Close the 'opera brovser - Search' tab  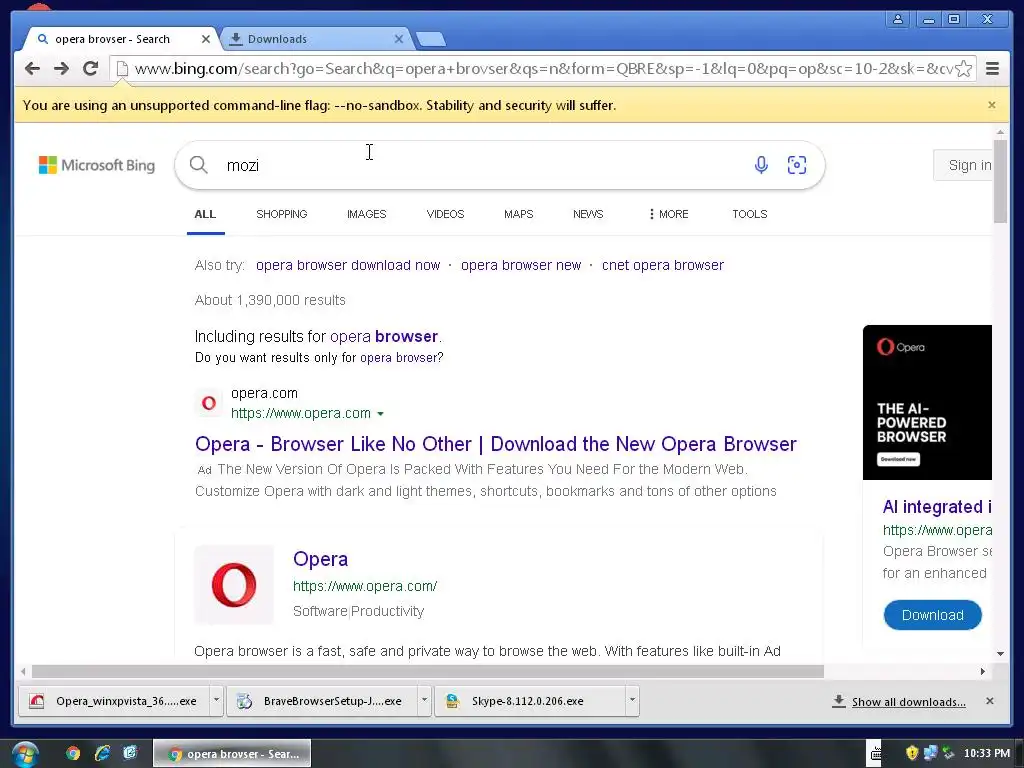tap(206, 39)
